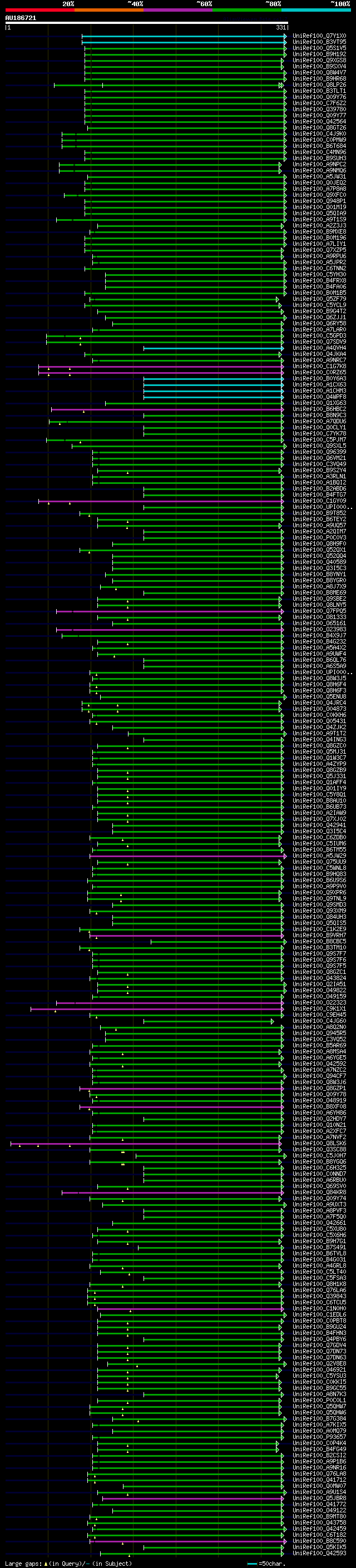Open hit UniRef100_Q7Y1X0 label

tap(319, 36)
